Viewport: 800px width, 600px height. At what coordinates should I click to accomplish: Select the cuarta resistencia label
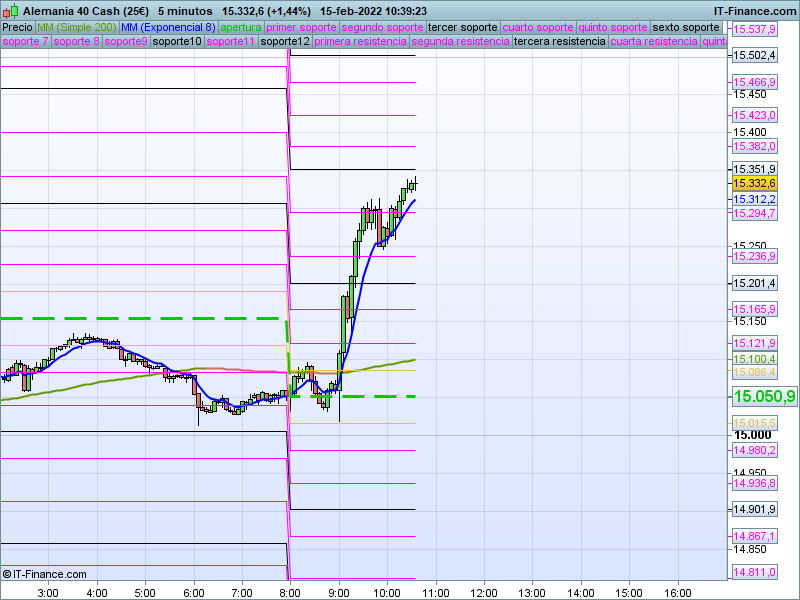tap(654, 41)
